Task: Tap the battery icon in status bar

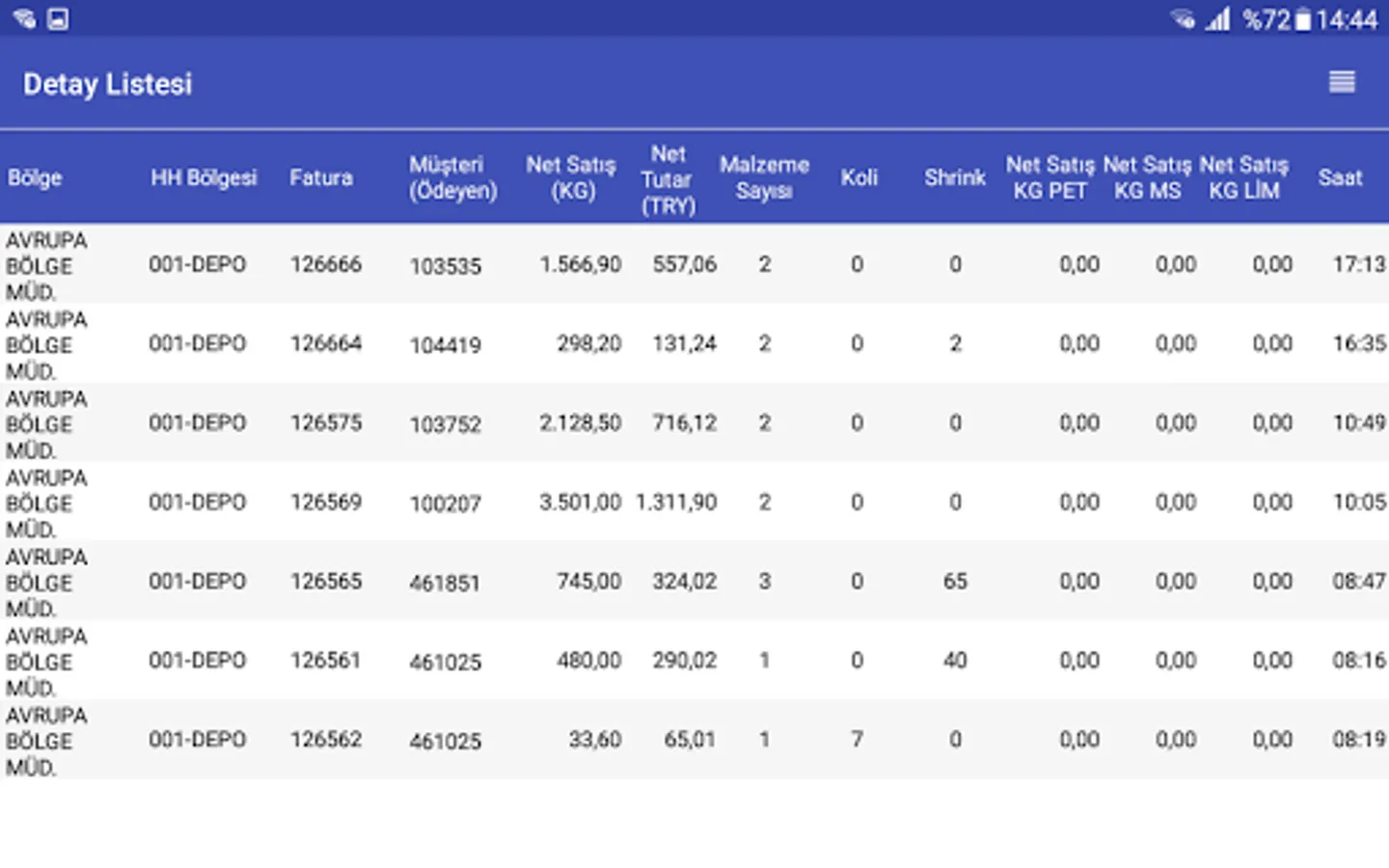Action: point(1303,19)
